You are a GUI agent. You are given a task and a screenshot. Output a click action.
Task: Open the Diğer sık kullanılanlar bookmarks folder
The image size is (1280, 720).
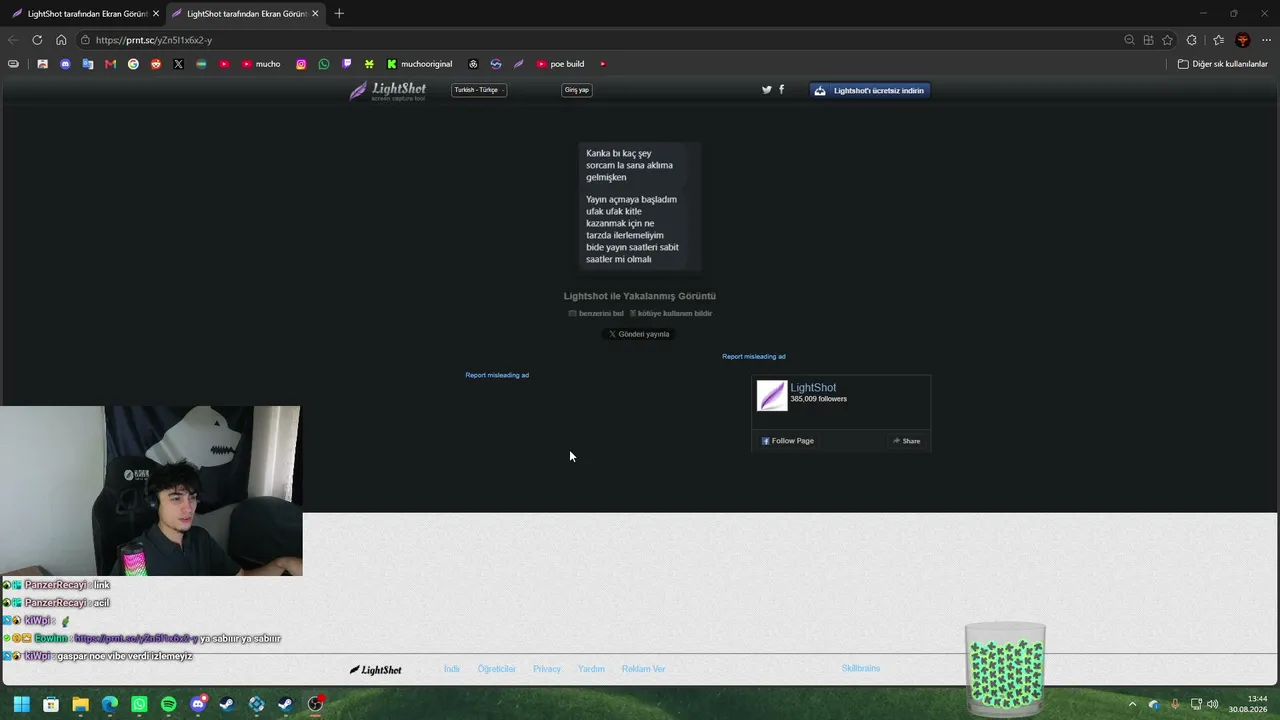tap(1222, 64)
